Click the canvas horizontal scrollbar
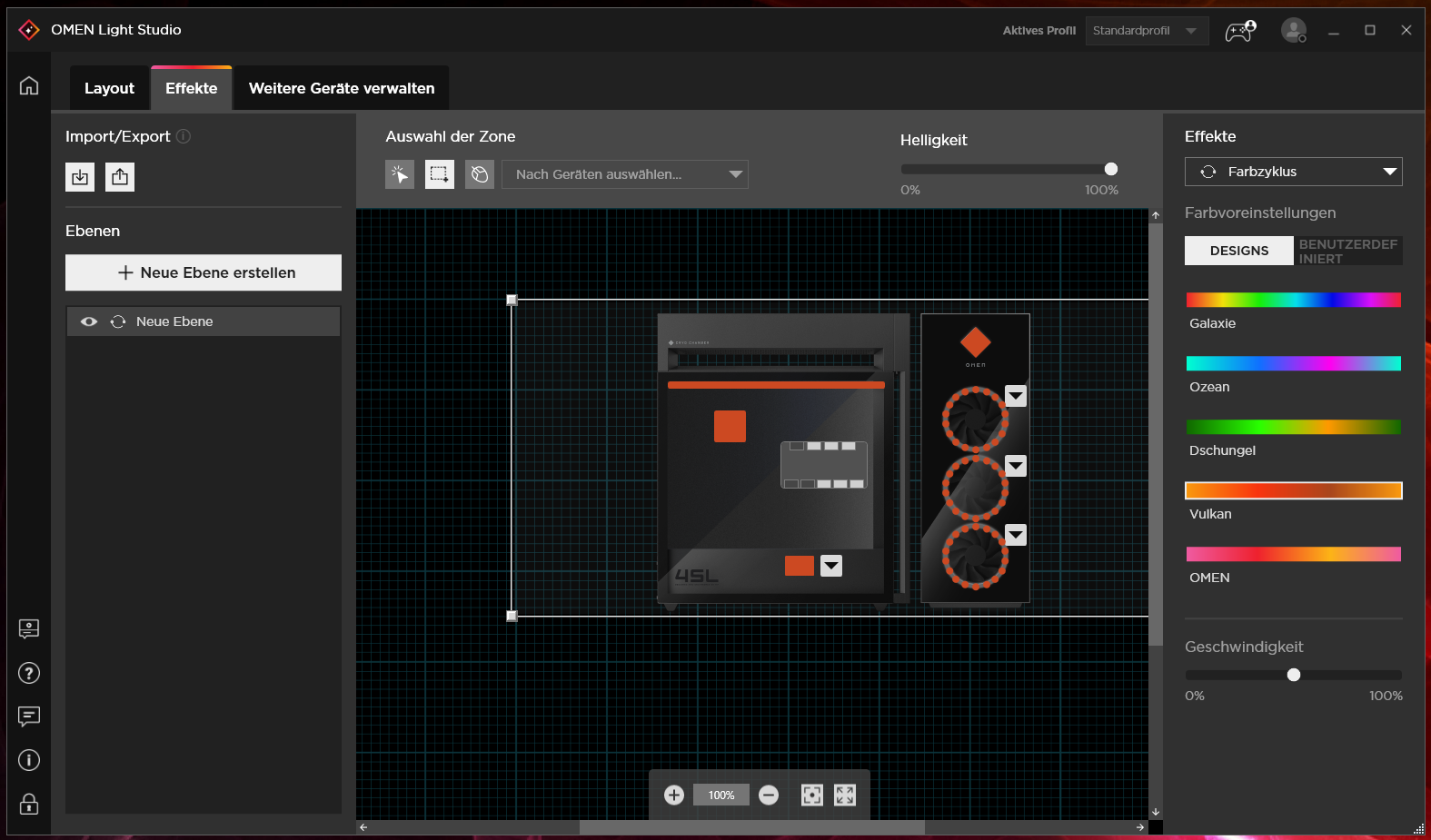The image size is (1431, 840). pyautogui.click(x=752, y=827)
